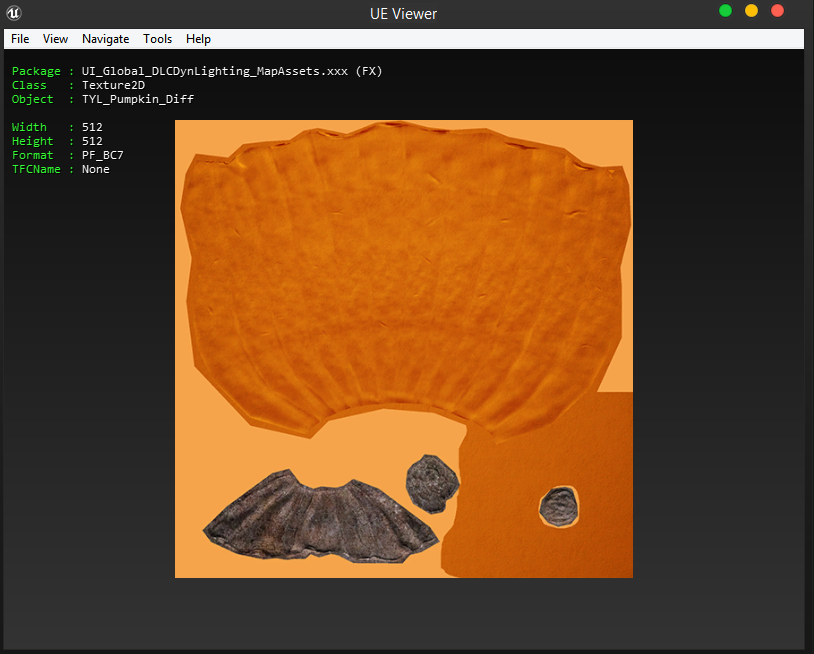Viewport: 814px width, 654px height.
Task: Open the Help menu
Action: coord(198,39)
